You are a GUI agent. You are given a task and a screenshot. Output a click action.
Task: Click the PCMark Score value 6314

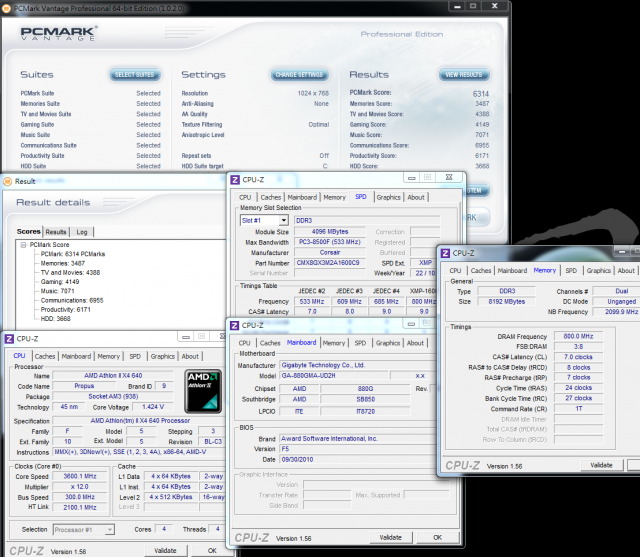(481, 94)
